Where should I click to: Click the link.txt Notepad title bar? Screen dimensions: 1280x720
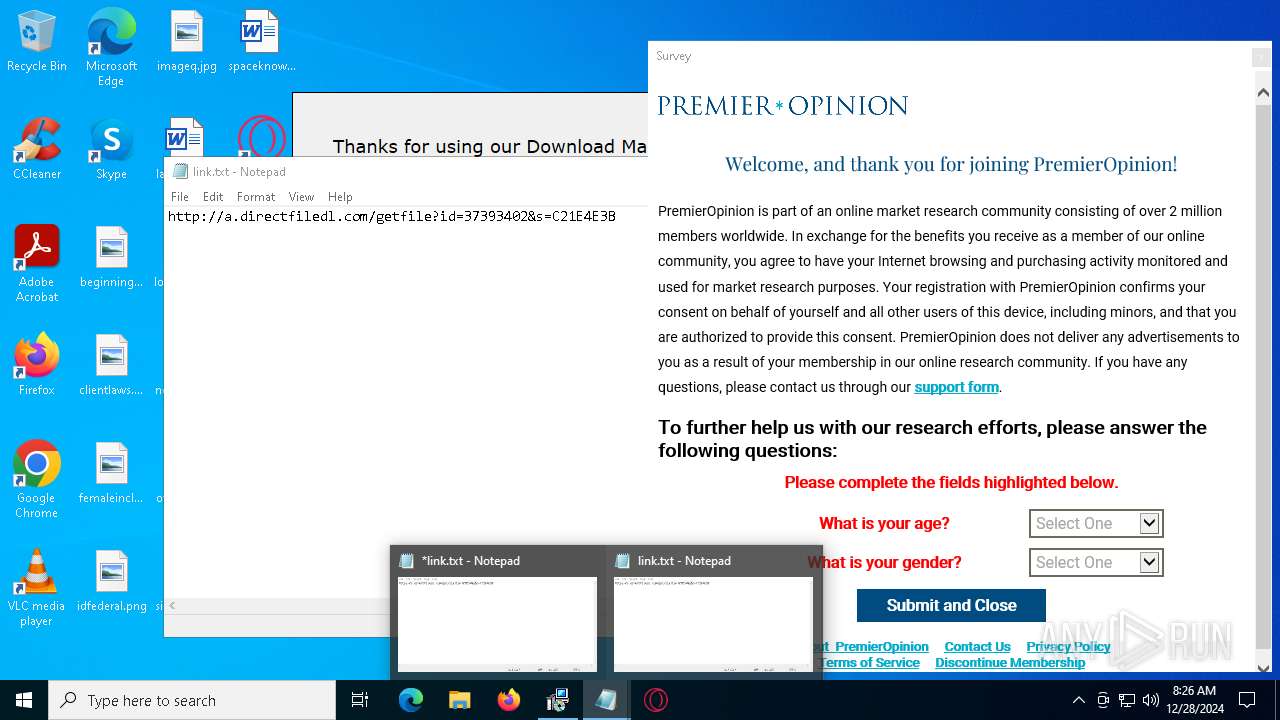405,171
